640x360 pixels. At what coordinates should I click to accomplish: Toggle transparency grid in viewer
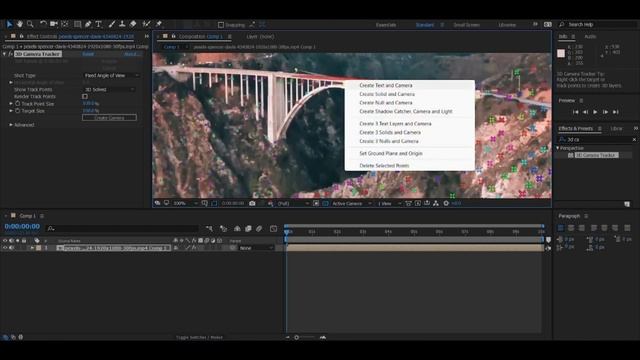(x=325, y=203)
